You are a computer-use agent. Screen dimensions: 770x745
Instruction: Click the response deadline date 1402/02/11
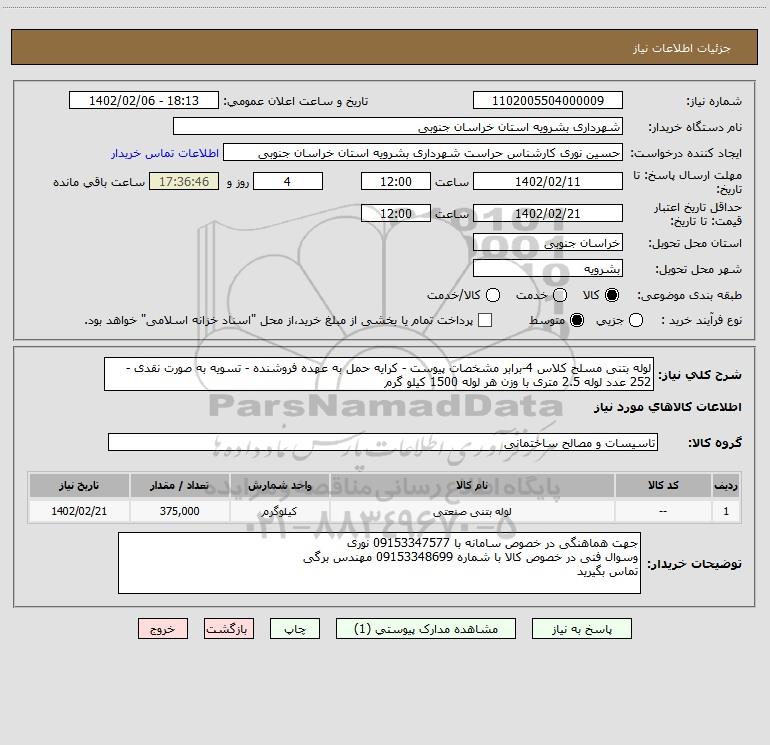click(x=548, y=181)
